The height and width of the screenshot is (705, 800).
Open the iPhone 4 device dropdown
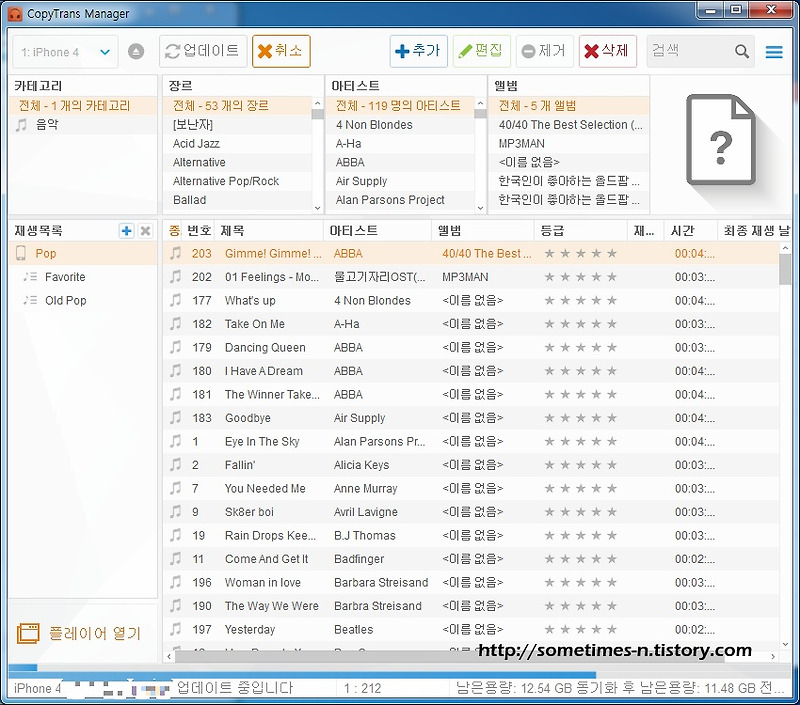pyautogui.click(x=65, y=52)
